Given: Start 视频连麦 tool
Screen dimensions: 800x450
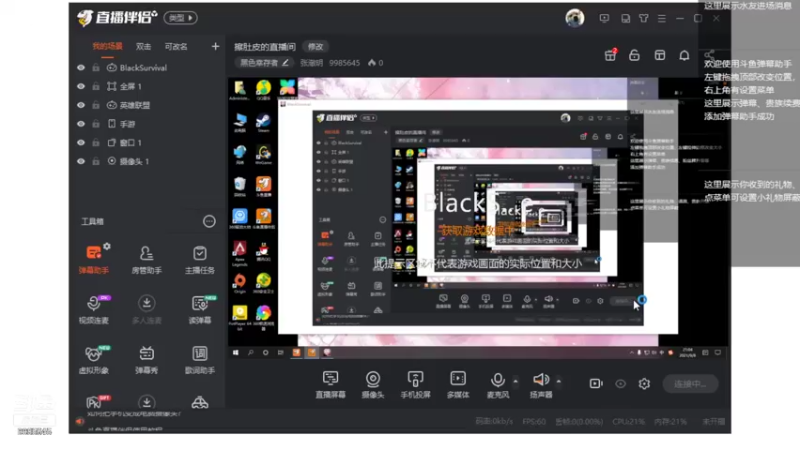Looking at the screenshot, I should (x=94, y=310).
